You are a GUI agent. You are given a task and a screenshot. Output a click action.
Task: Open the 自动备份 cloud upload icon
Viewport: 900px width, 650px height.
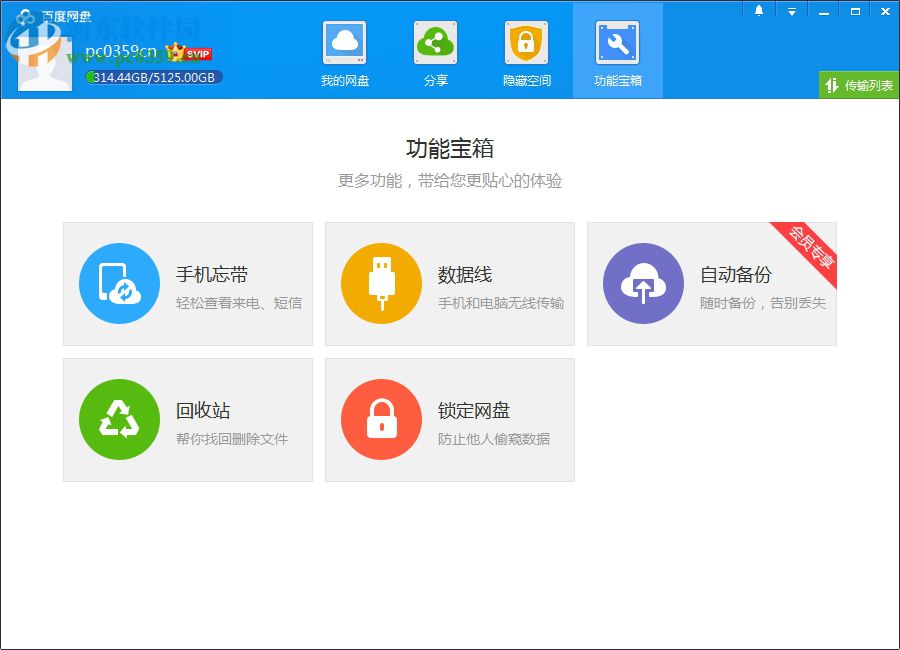643,284
